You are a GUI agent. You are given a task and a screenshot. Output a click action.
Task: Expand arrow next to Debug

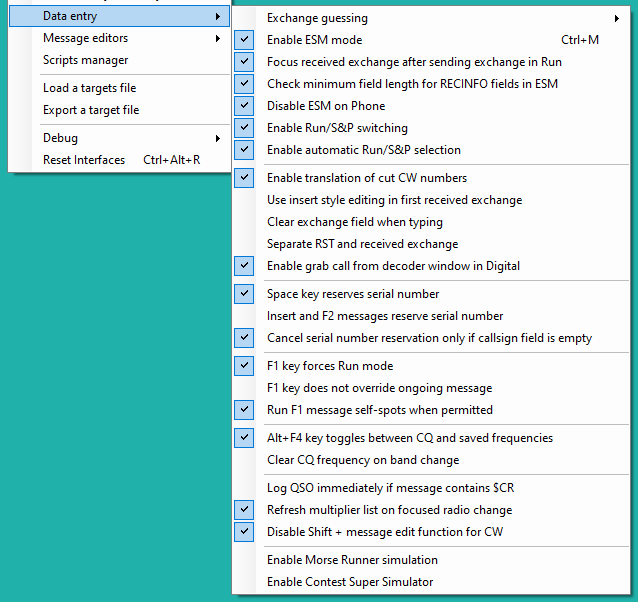pos(218,138)
